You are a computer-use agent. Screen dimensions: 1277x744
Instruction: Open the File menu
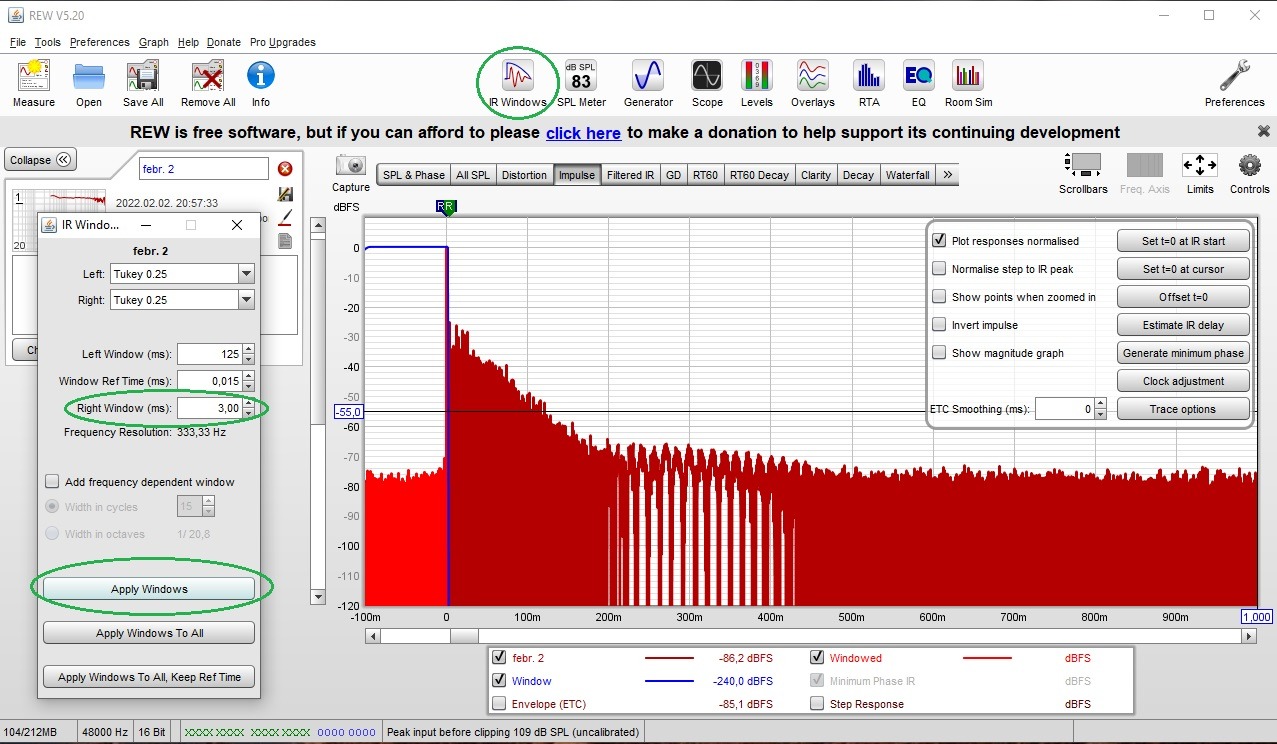click(18, 42)
